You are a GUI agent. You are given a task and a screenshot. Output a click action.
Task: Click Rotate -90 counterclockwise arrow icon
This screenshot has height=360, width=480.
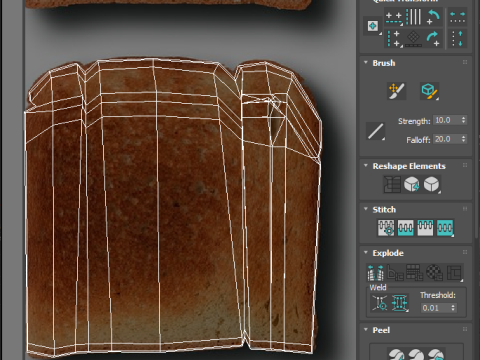point(433,17)
